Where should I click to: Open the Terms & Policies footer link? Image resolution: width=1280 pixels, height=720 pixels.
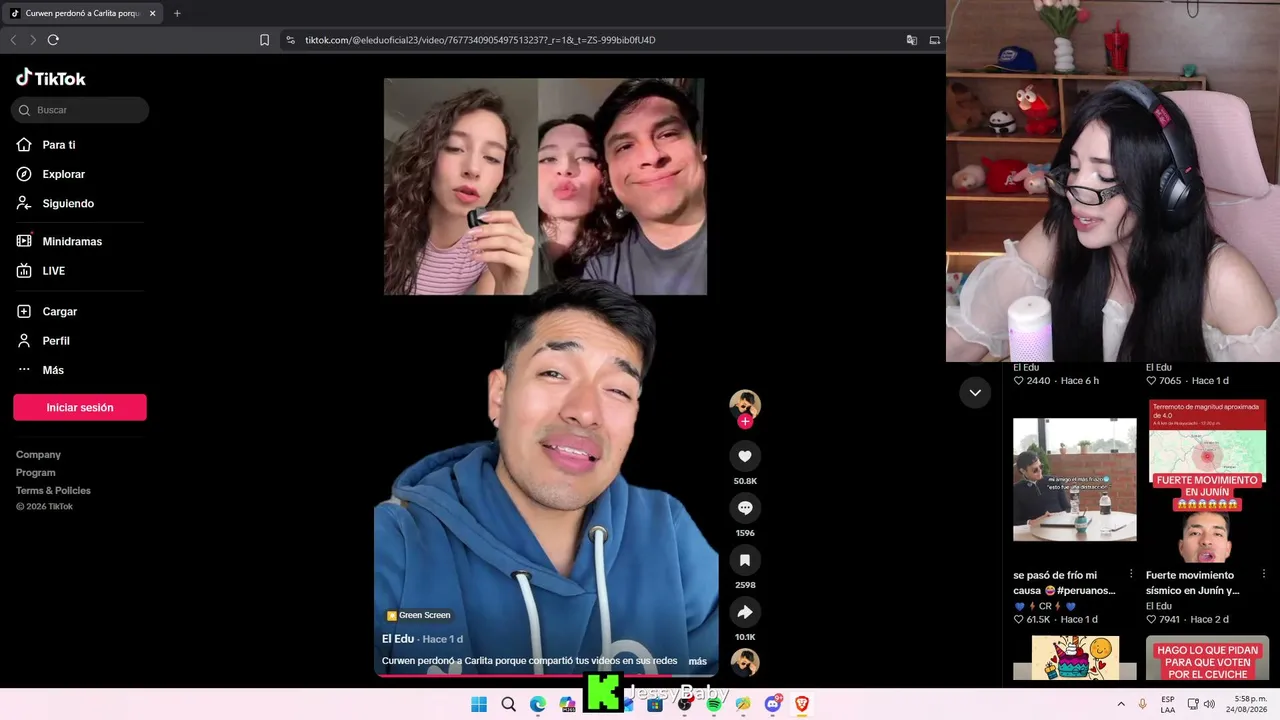tap(53, 491)
